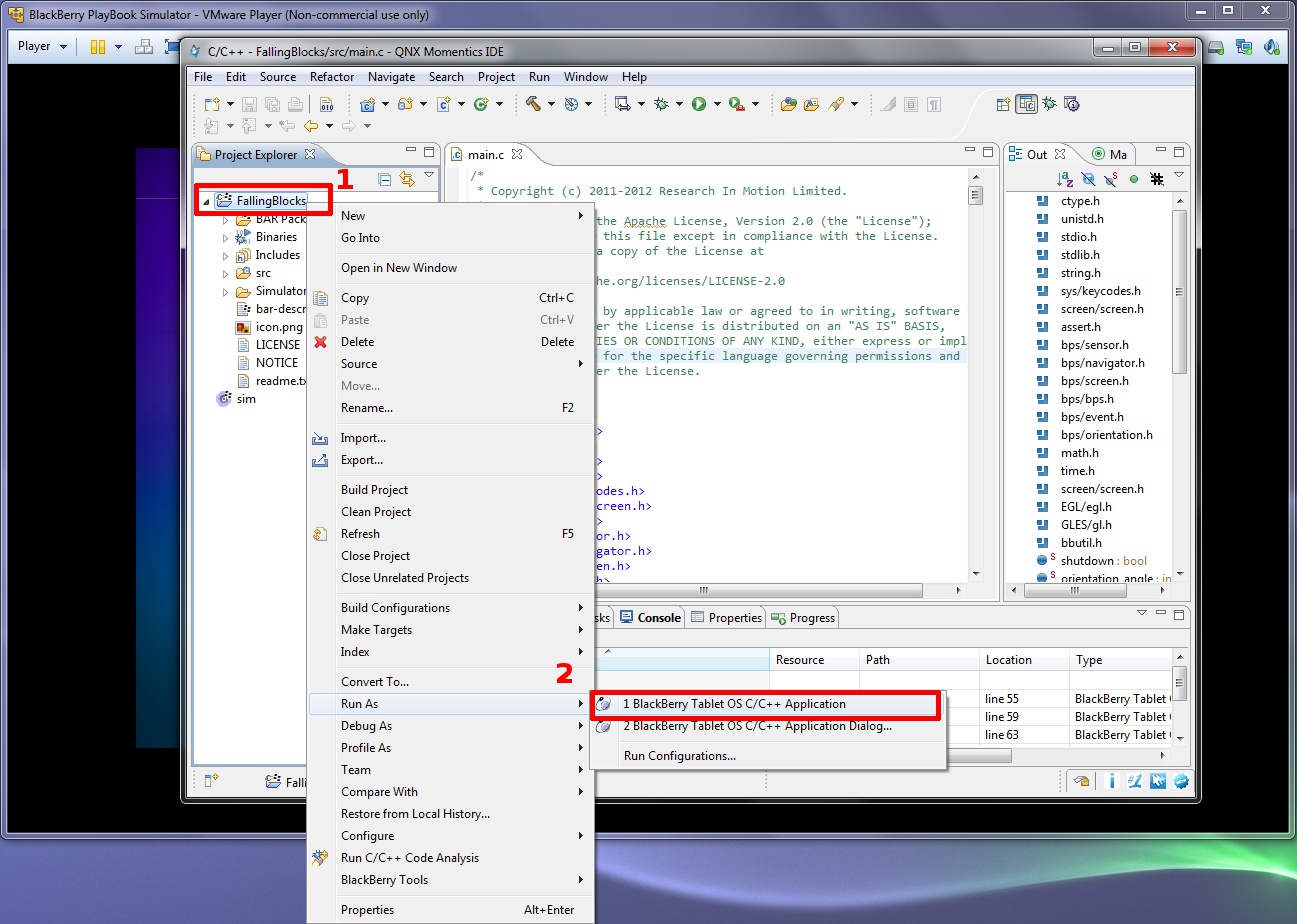The width and height of the screenshot is (1297, 924).
Task: Toggle Hide Static Members in Outline
Action: [1110, 179]
